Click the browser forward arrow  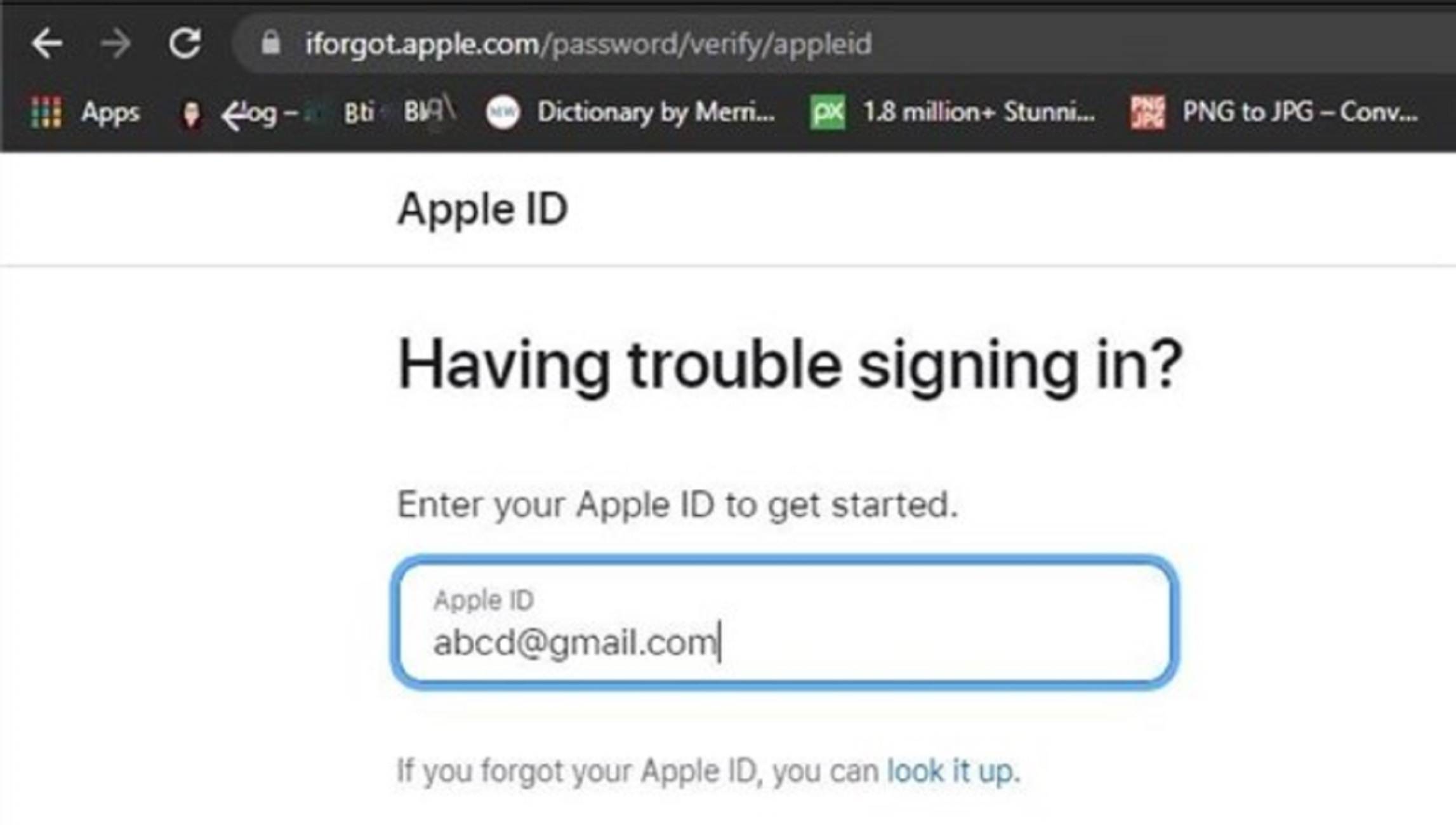(116, 44)
